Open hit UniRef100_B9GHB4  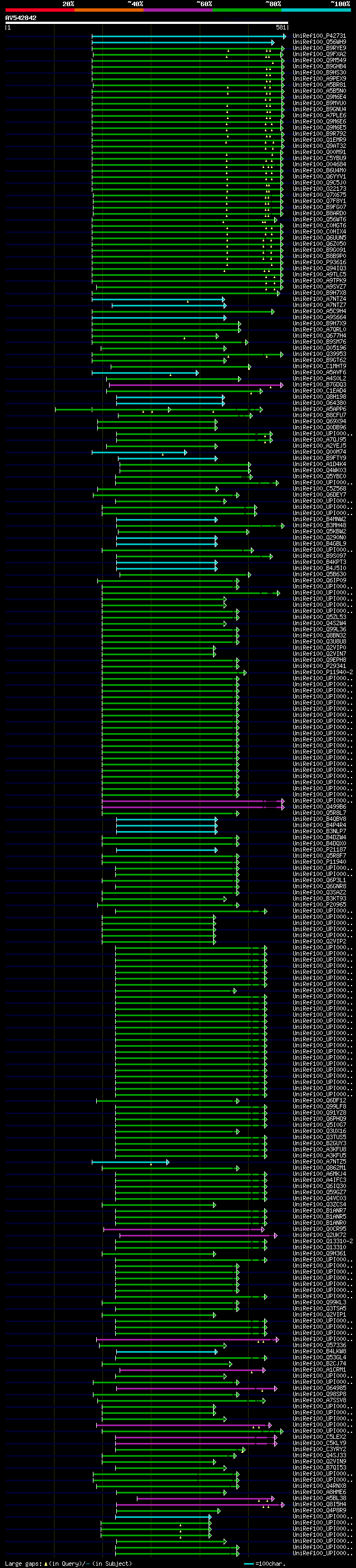pyautogui.click(x=319, y=66)
